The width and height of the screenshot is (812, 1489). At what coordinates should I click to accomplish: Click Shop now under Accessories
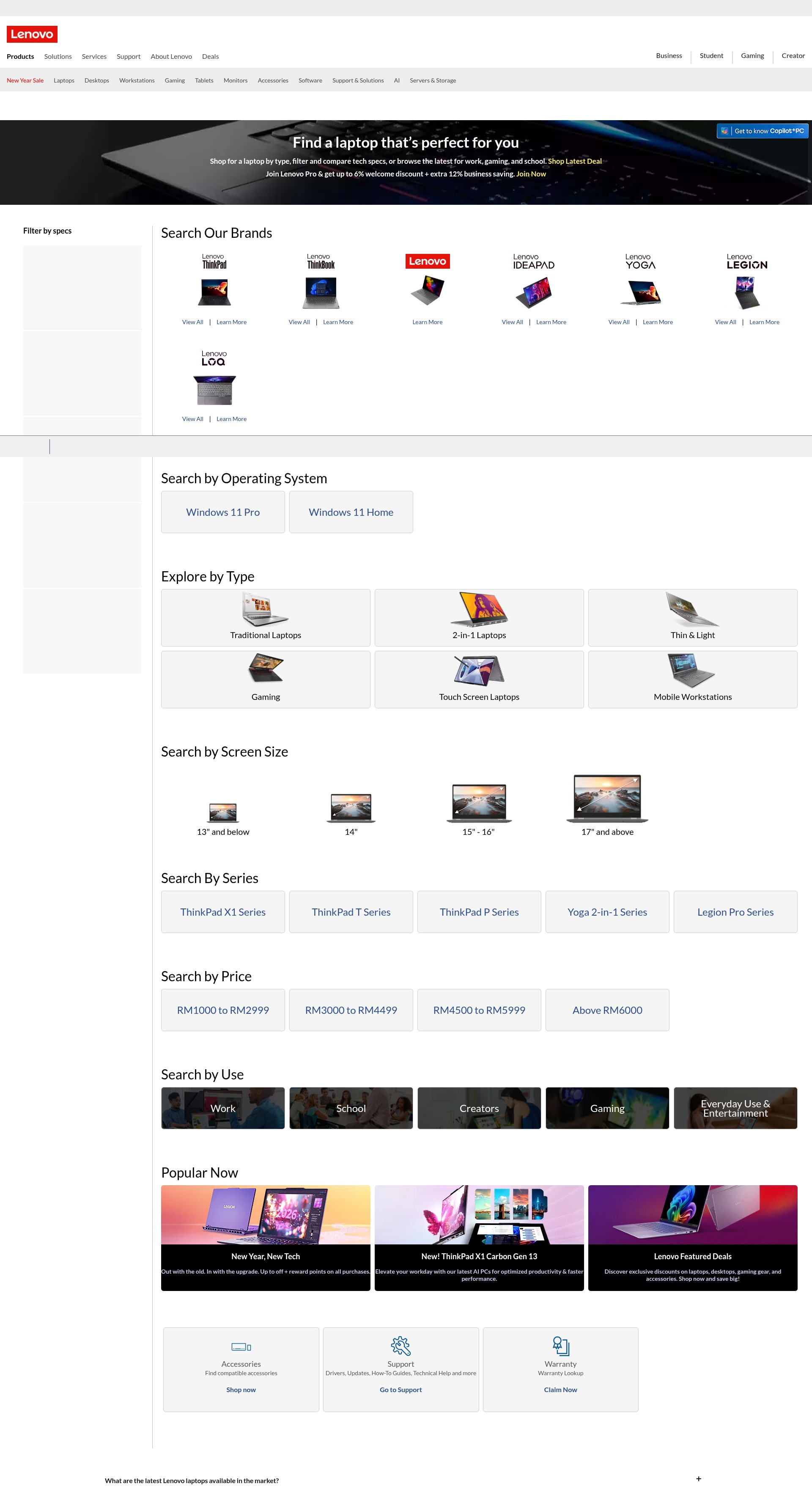(x=241, y=1390)
